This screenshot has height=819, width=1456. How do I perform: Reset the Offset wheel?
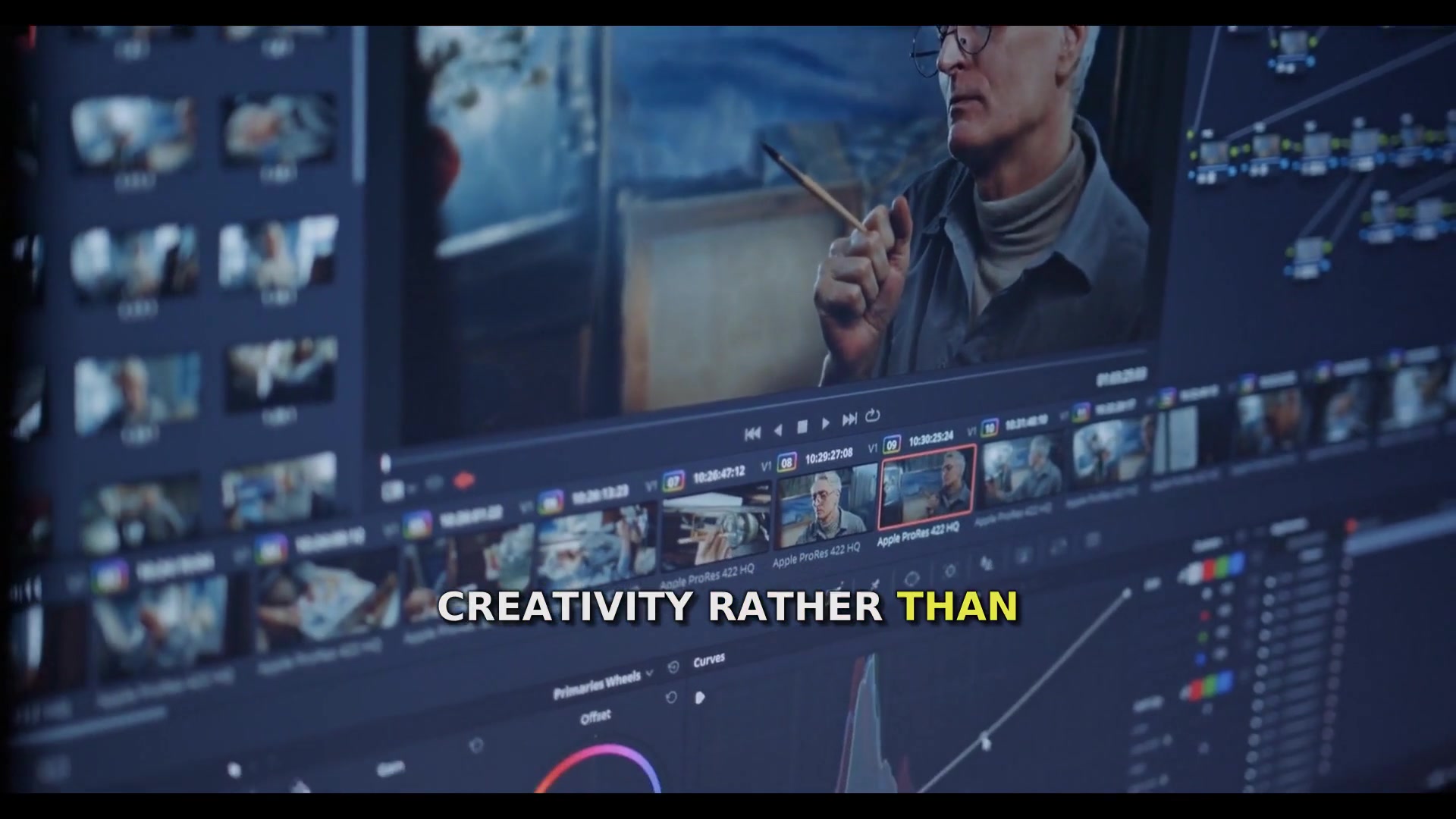[x=671, y=698]
